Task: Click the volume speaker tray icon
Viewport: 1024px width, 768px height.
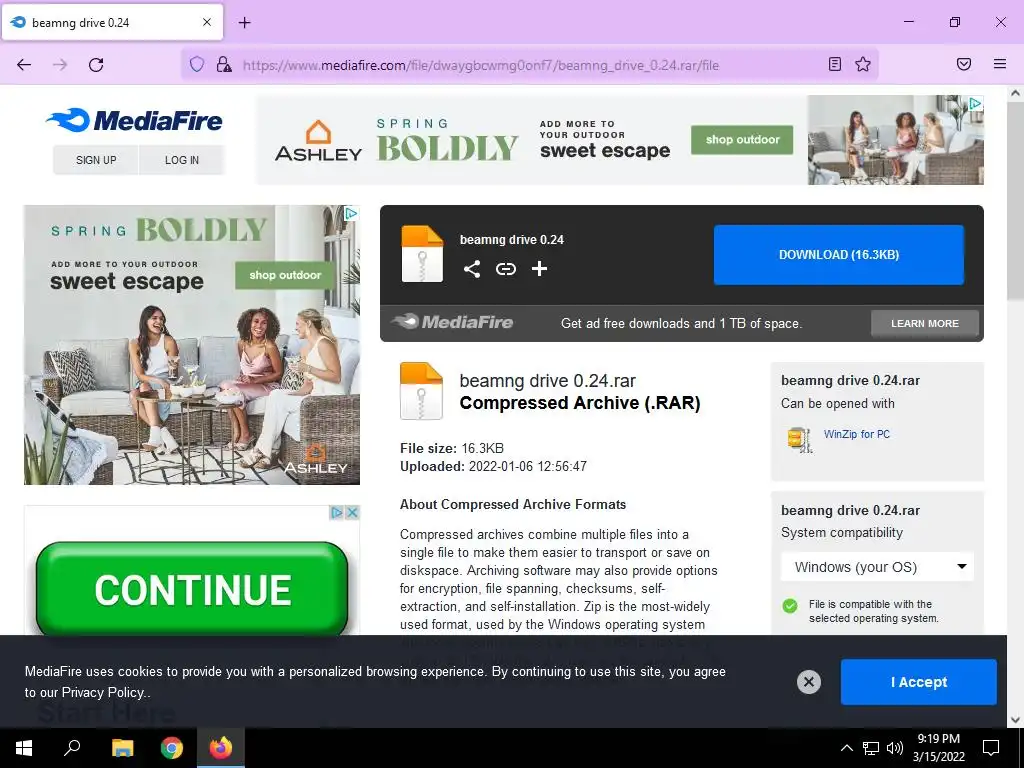Action: (895, 748)
